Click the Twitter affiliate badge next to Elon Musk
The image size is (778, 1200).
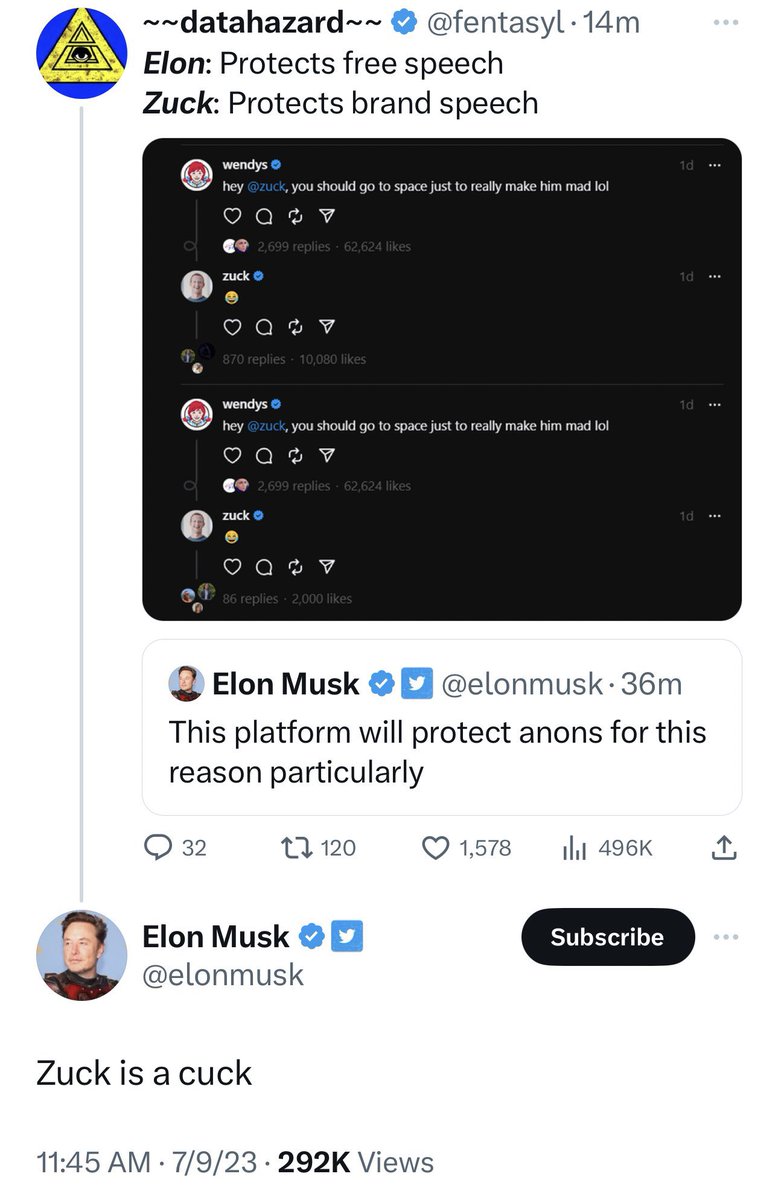point(346,937)
